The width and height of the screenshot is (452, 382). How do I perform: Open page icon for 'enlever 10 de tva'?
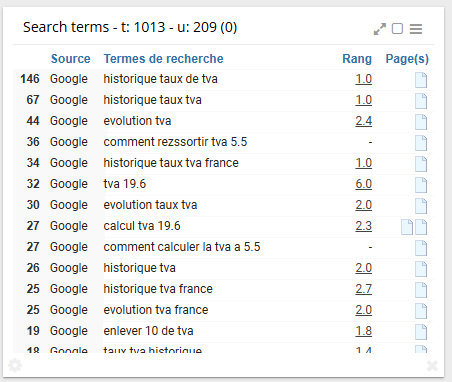[421, 332]
